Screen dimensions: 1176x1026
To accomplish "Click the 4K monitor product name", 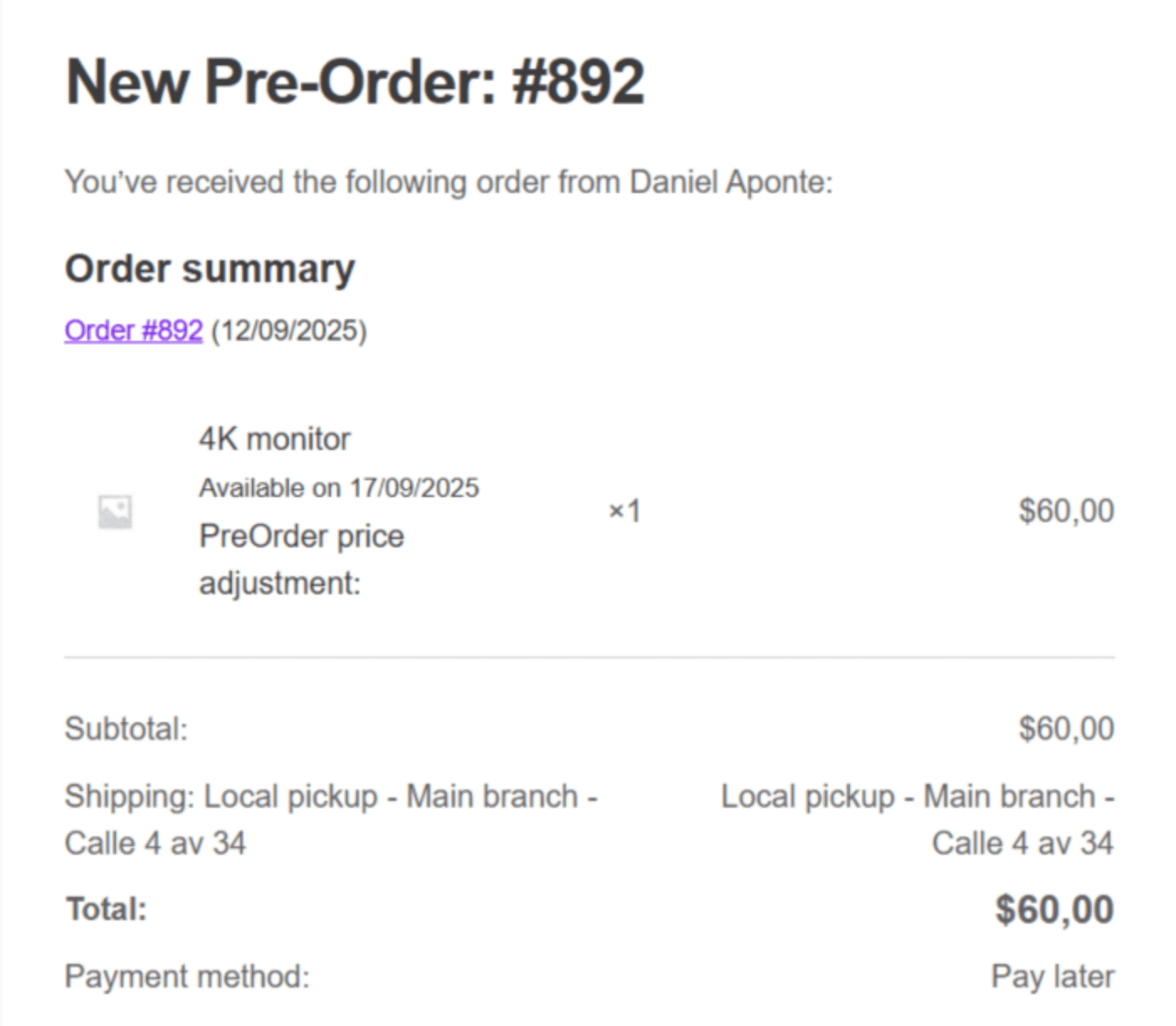I will [274, 439].
